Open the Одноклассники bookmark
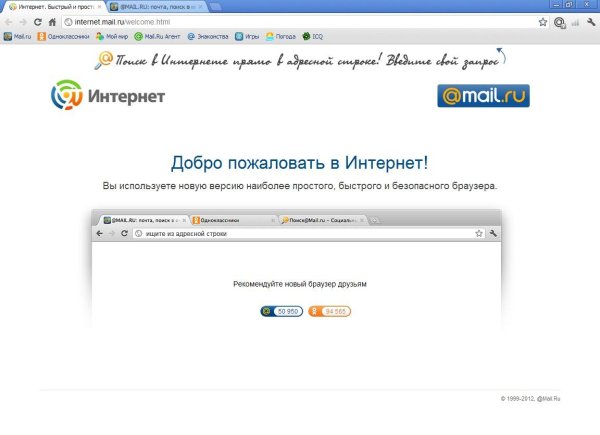600x435 pixels. click(x=63, y=36)
